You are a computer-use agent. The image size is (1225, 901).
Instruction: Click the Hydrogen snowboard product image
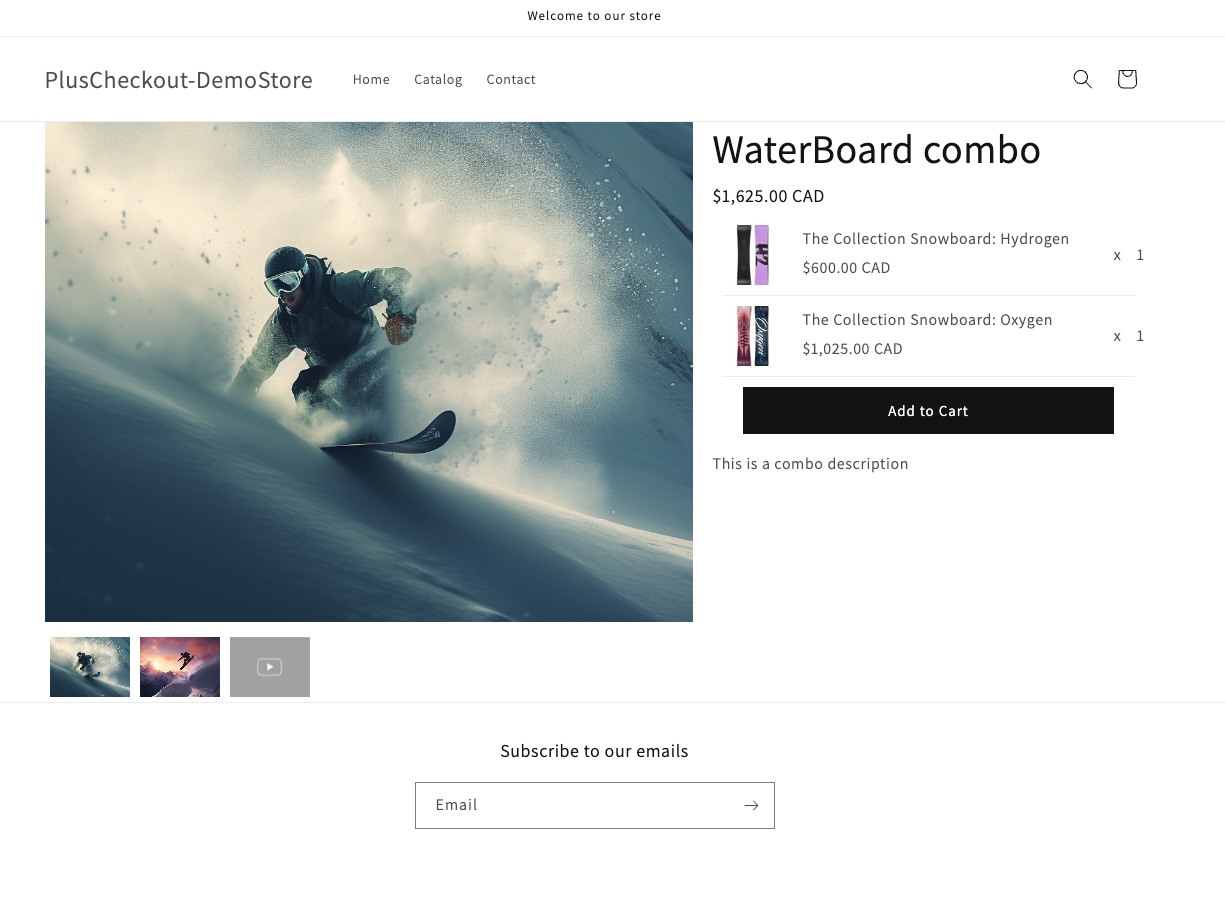[x=753, y=255]
